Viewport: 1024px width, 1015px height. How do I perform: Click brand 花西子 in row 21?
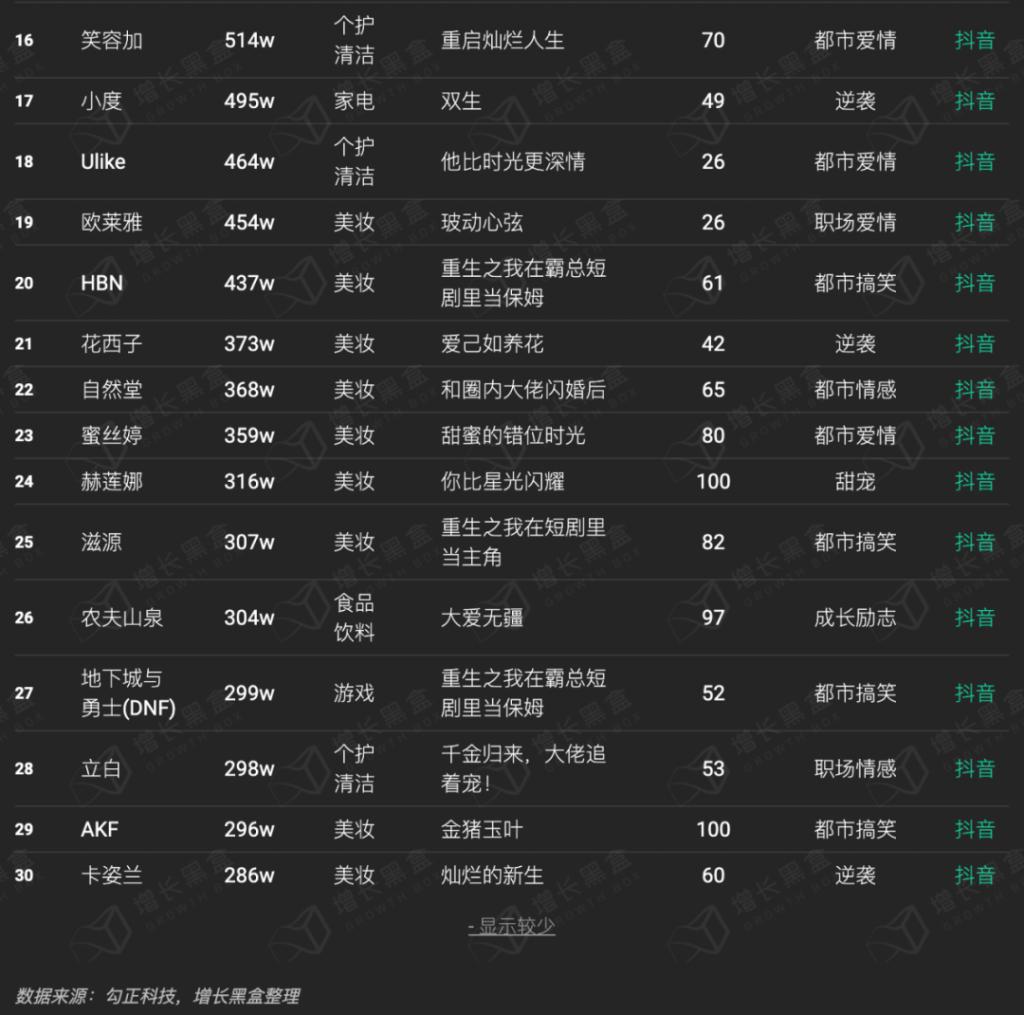coord(112,344)
